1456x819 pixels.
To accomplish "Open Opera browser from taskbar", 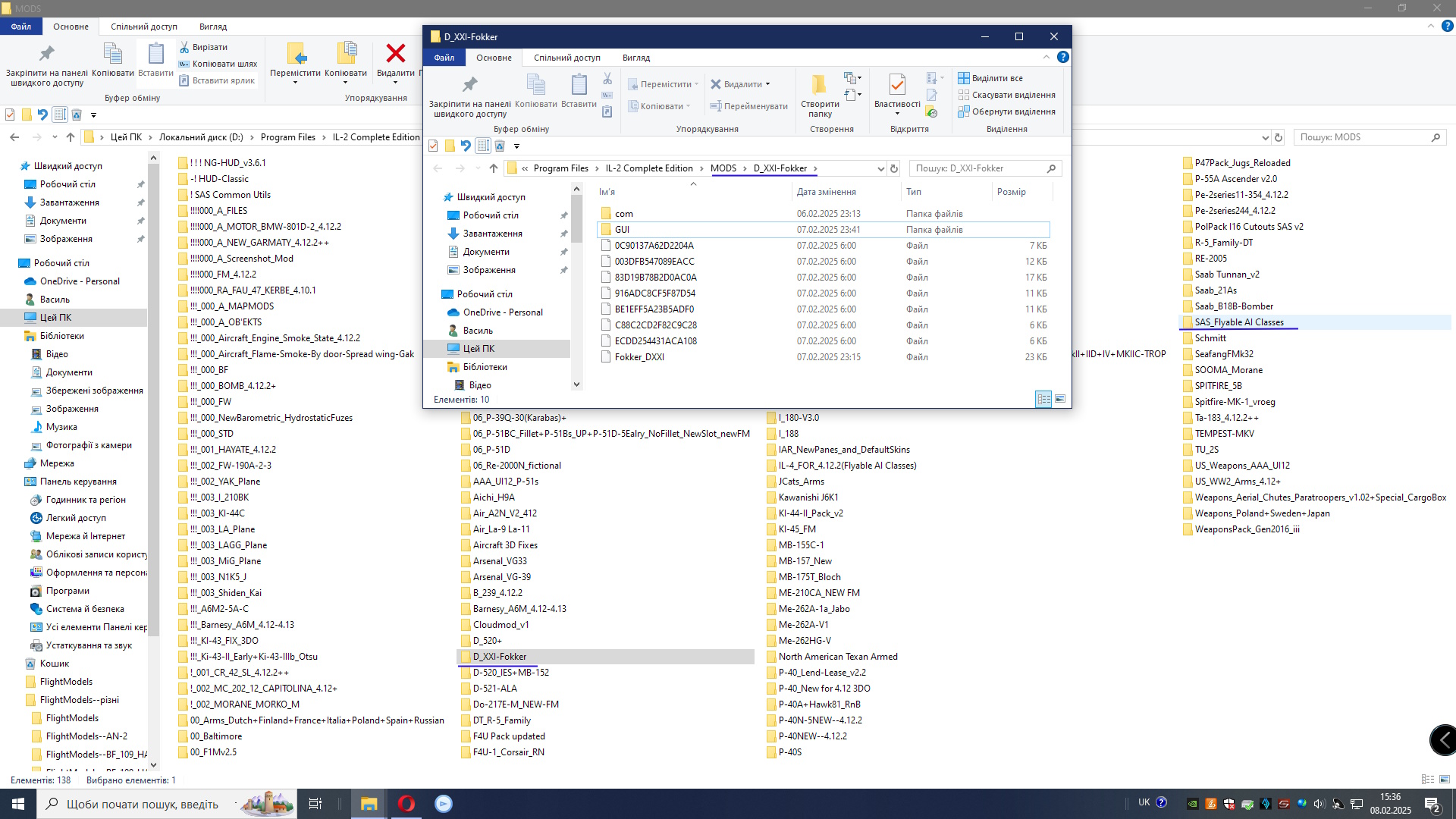I will click(x=406, y=804).
